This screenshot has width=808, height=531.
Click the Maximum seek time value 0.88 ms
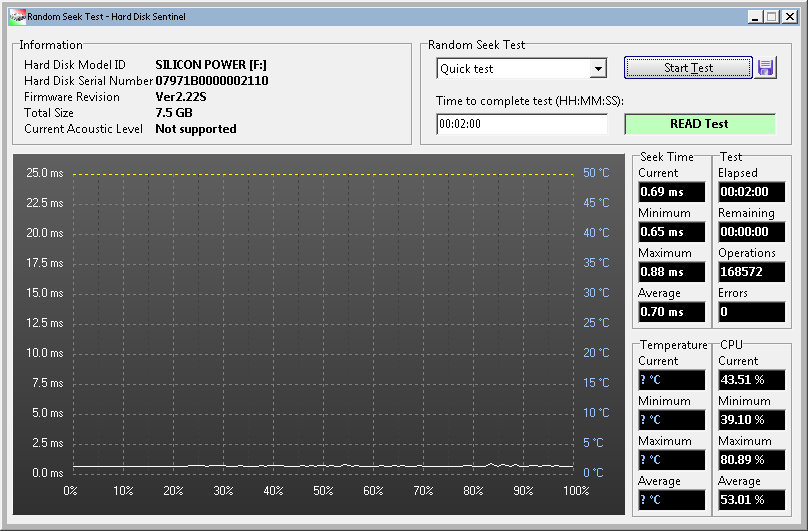coord(671,272)
